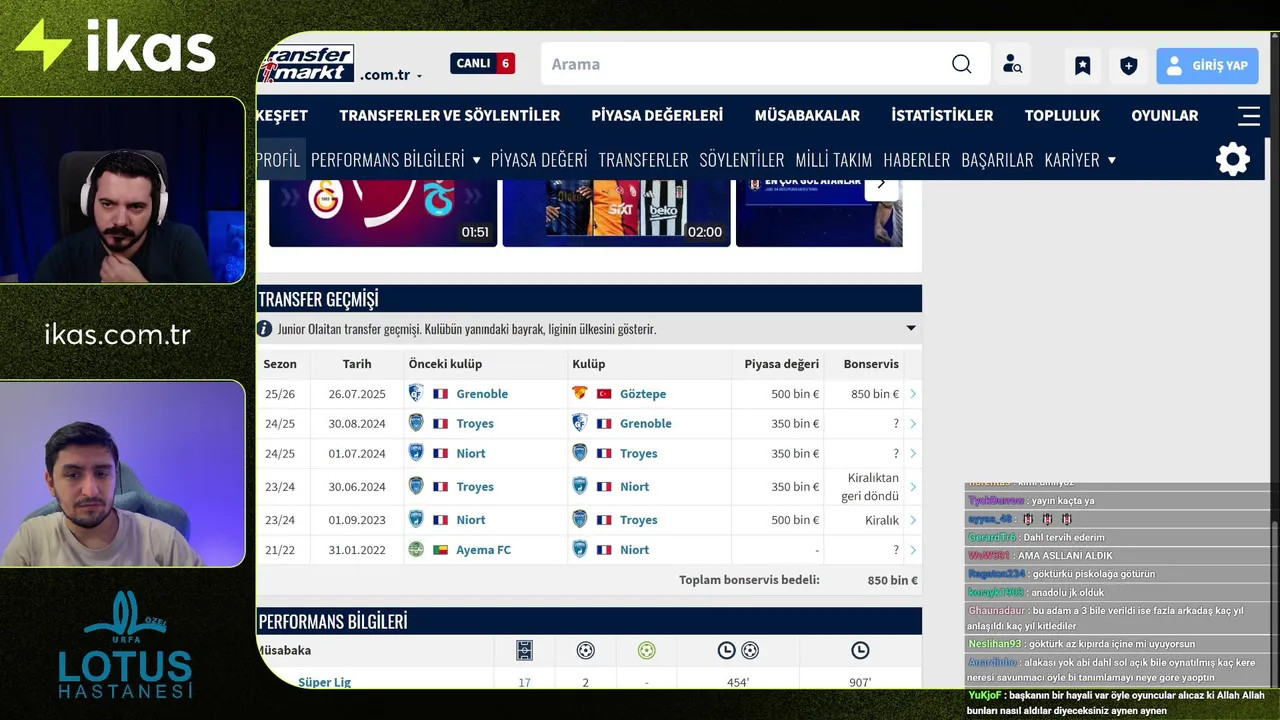1280x720 pixels.
Task: Click the assists green ball icon
Action: (647, 651)
